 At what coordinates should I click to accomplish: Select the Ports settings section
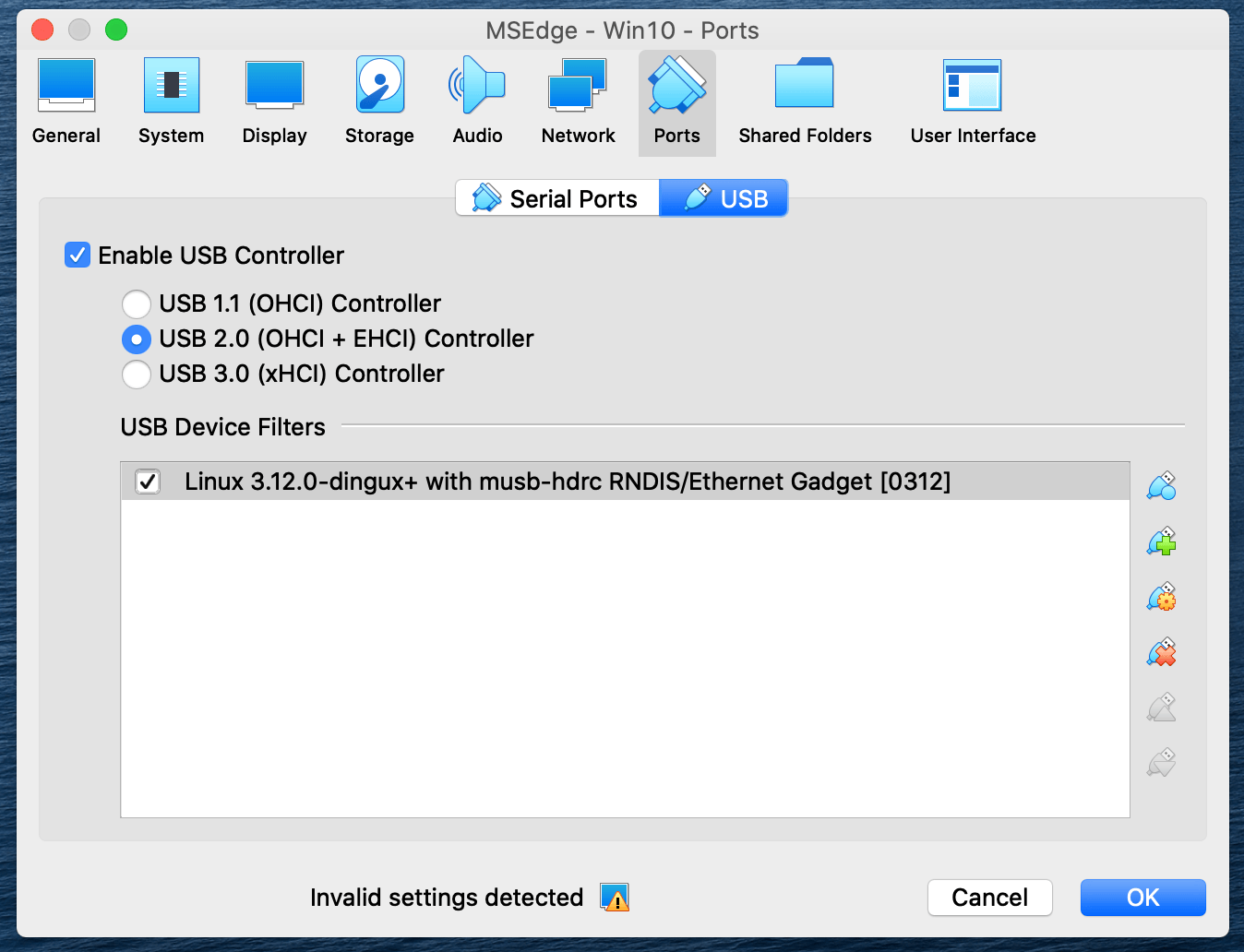pos(677,101)
